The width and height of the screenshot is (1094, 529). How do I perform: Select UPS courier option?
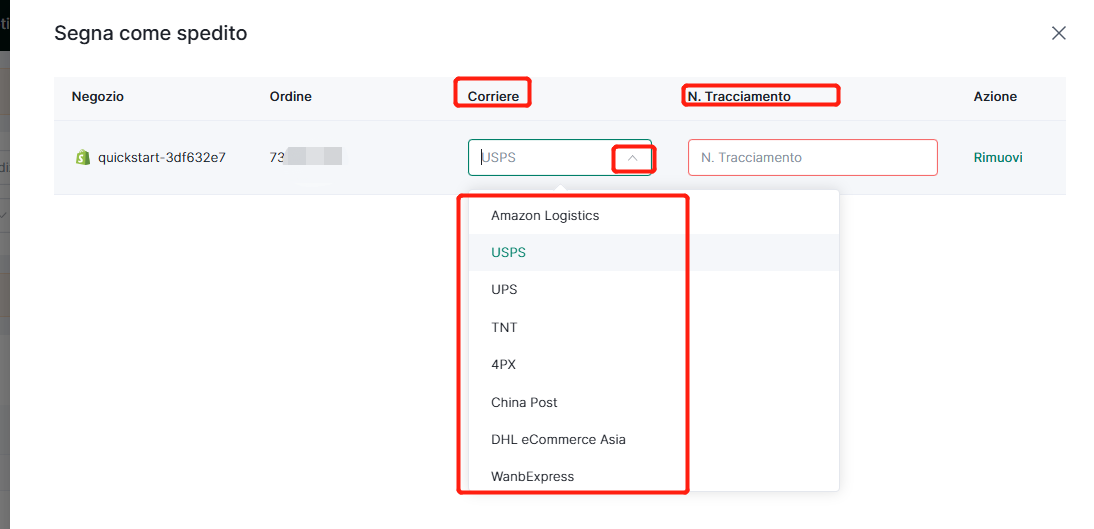pyautogui.click(x=654, y=290)
